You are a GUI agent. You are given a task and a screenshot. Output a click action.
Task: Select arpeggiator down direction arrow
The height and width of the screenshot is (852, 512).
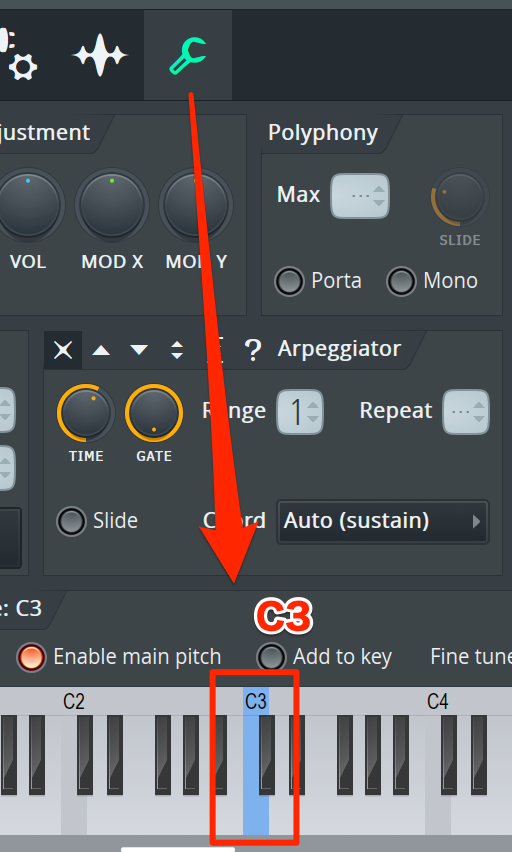tap(139, 350)
